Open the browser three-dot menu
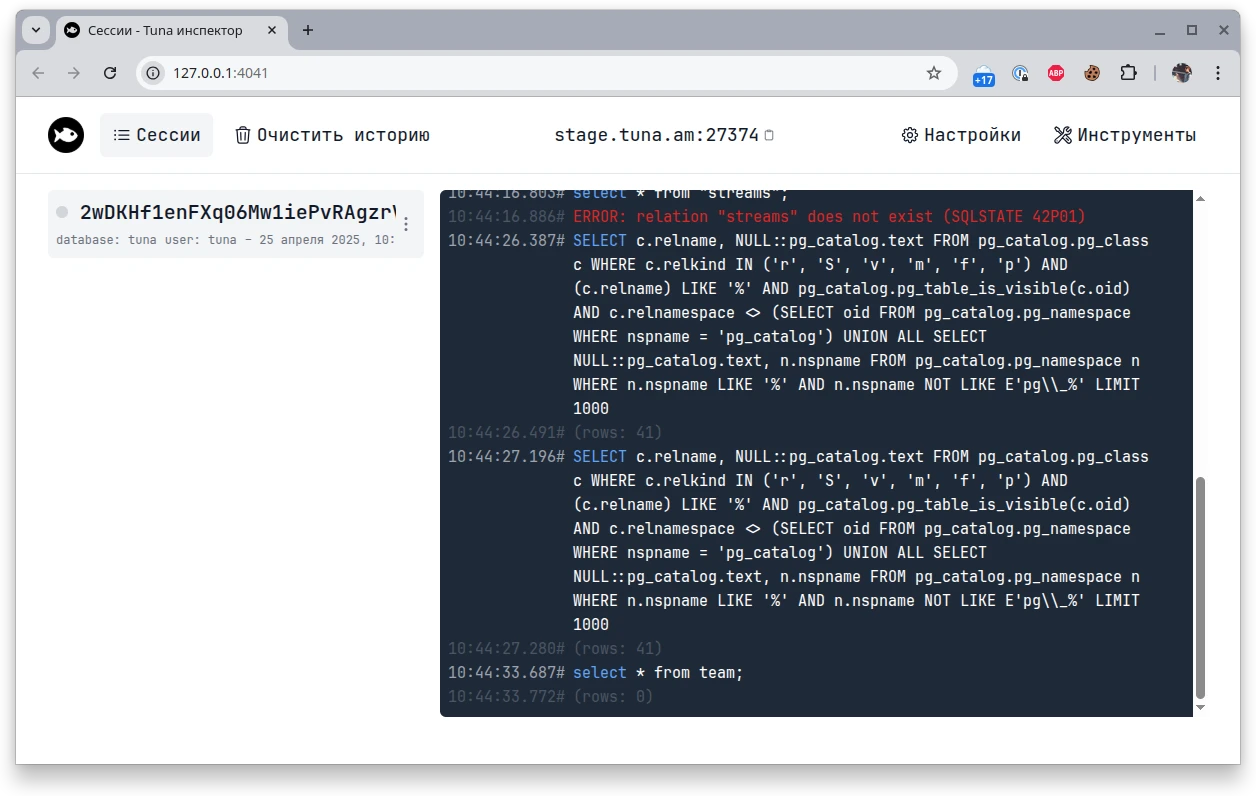This screenshot has width=1256, height=796. (1218, 73)
